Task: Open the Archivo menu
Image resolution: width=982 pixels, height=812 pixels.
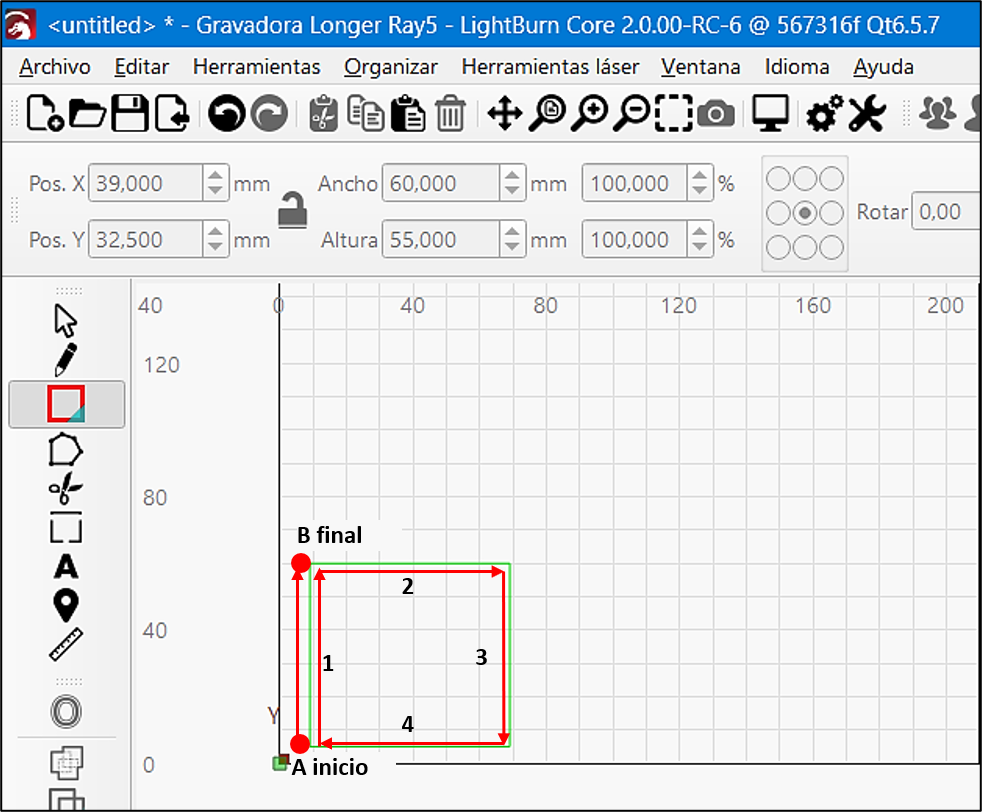Action: tap(54, 66)
